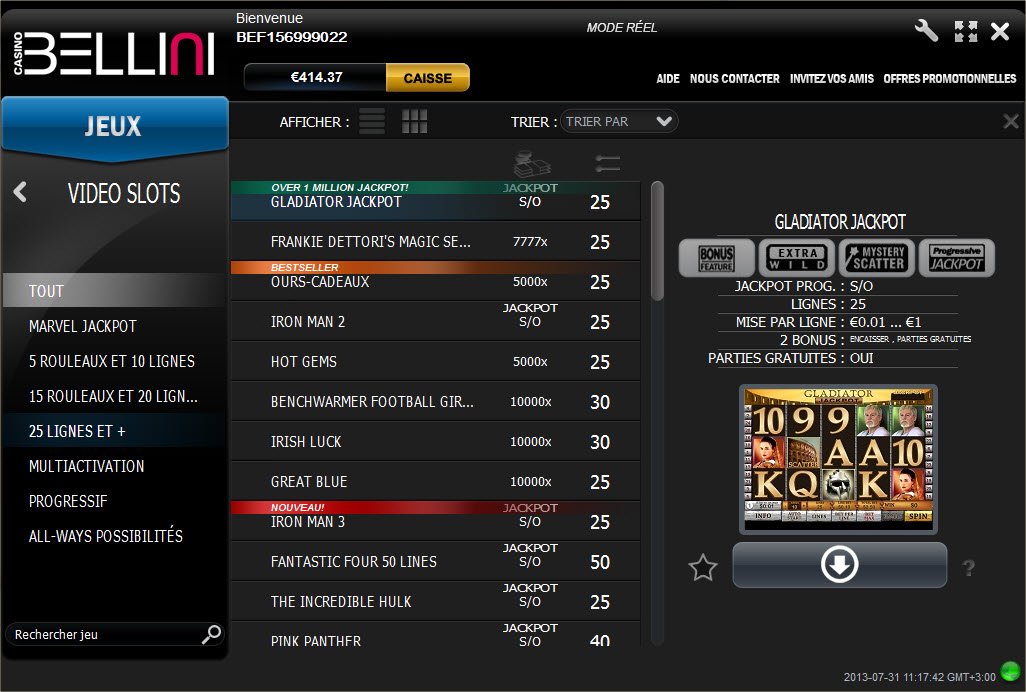
Task: Click the Mystery Scatter badge
Action: pyautogui.click(x=877, y=258)
